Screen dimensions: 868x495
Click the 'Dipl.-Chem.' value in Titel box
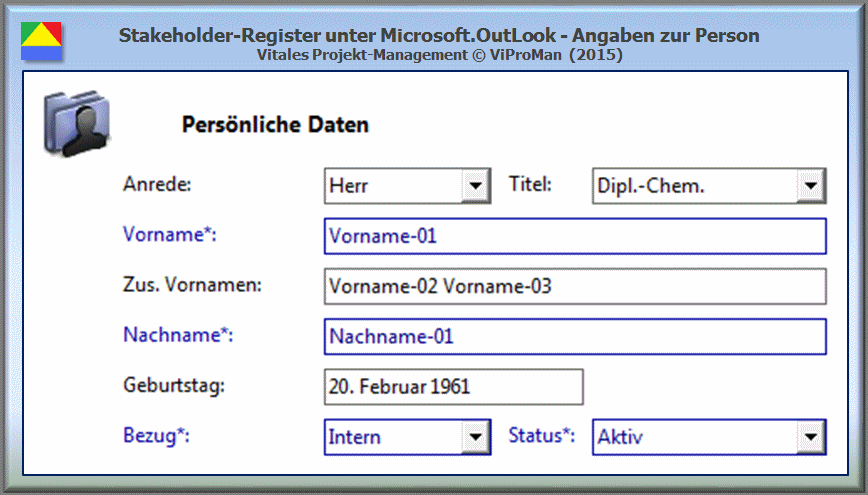650,186
